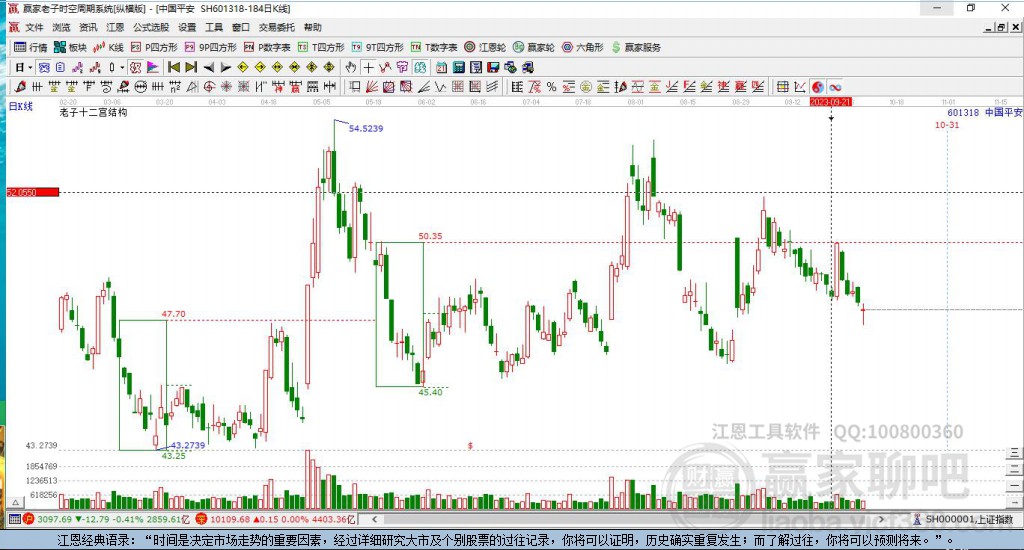
Task: Open the 设置 menu
Action: 187,27
